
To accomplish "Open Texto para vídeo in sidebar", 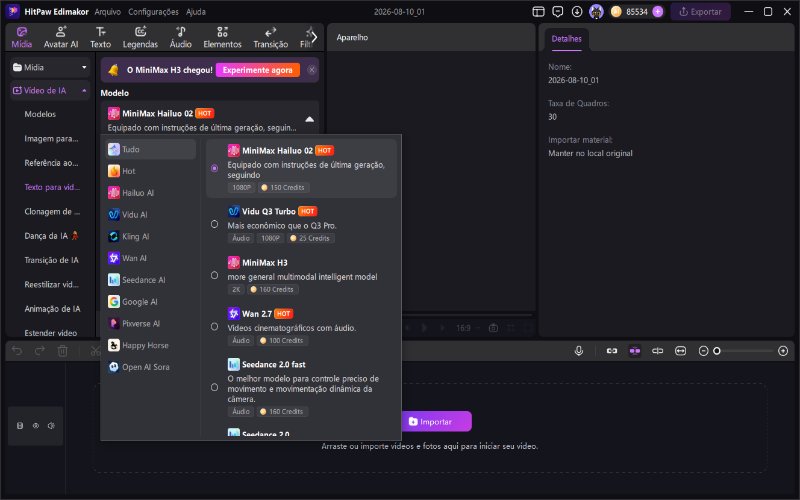I will (x=52, y=187).
